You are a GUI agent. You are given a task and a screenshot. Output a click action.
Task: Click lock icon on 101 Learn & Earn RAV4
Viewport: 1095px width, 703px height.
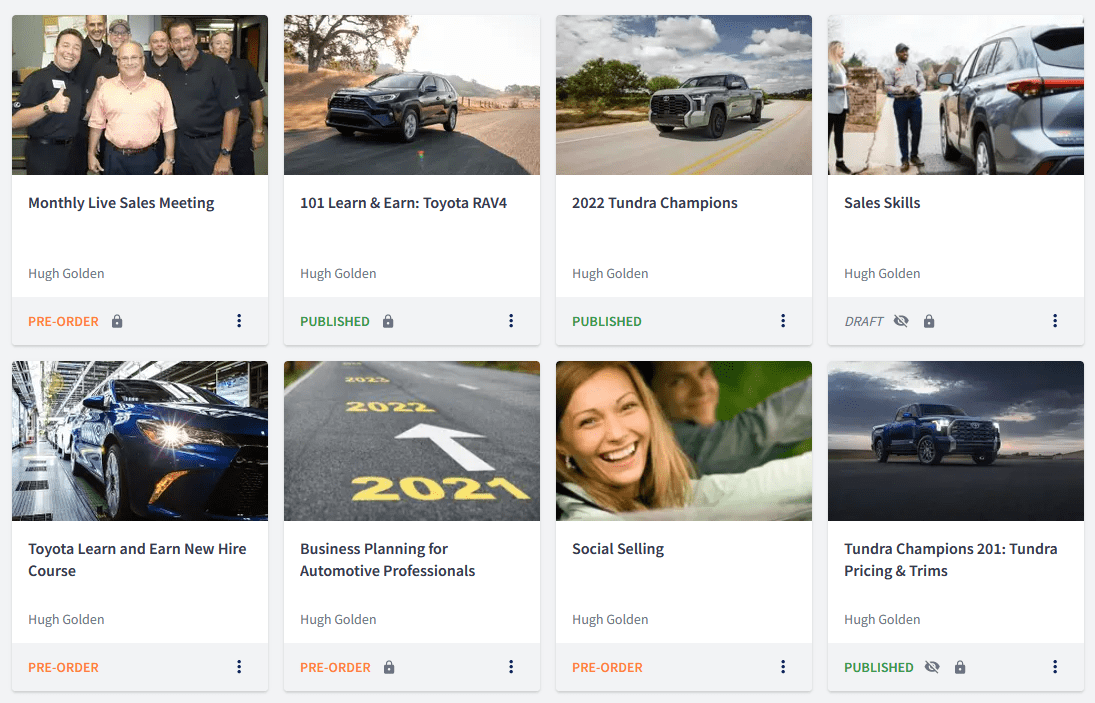[388, 322]
